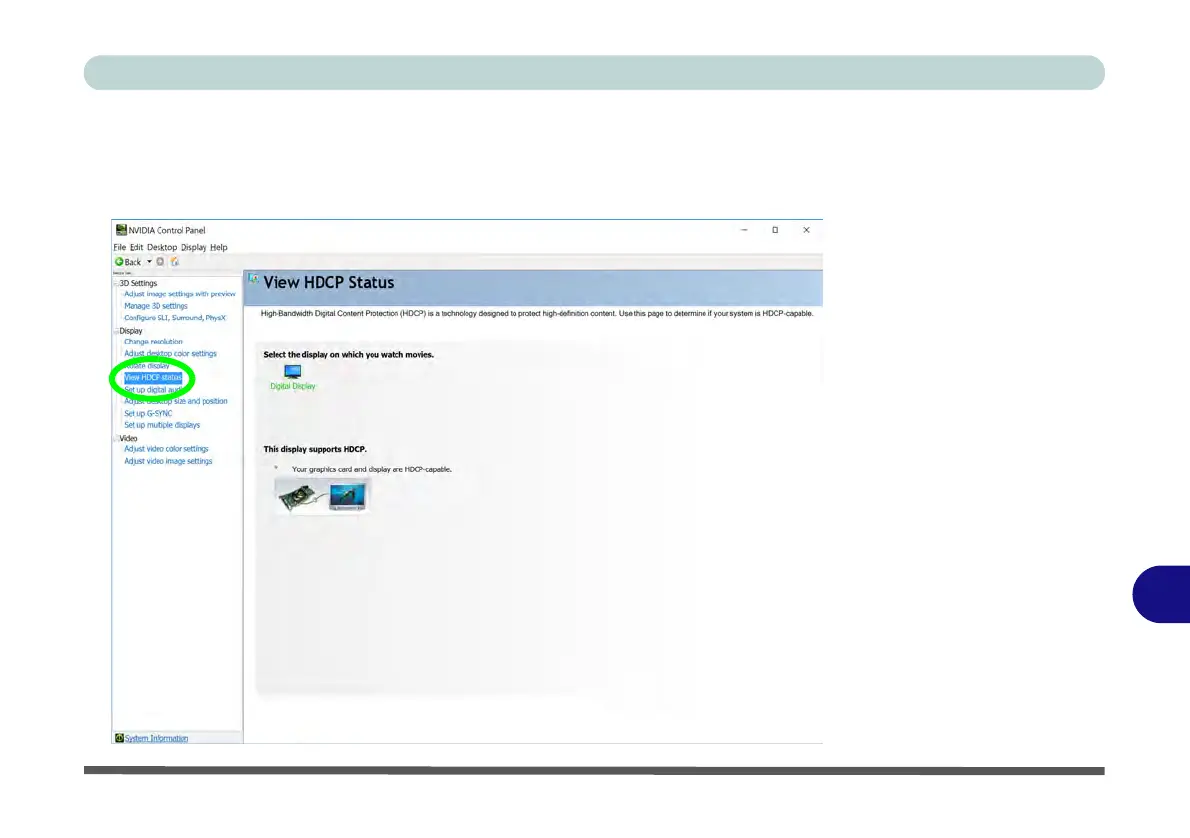The image size is (1190, 838).
Task: Maximize the NVIDIA Control Panel window
Action: (x=775, y=230)
